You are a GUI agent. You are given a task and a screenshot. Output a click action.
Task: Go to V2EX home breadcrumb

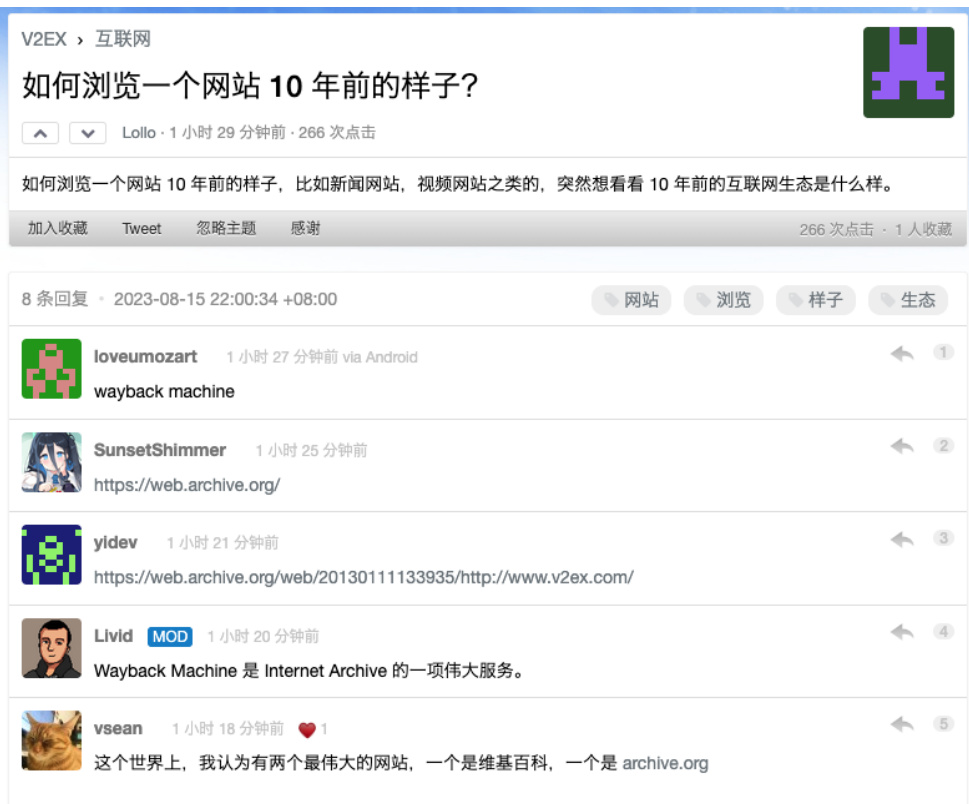coord(43,40)
